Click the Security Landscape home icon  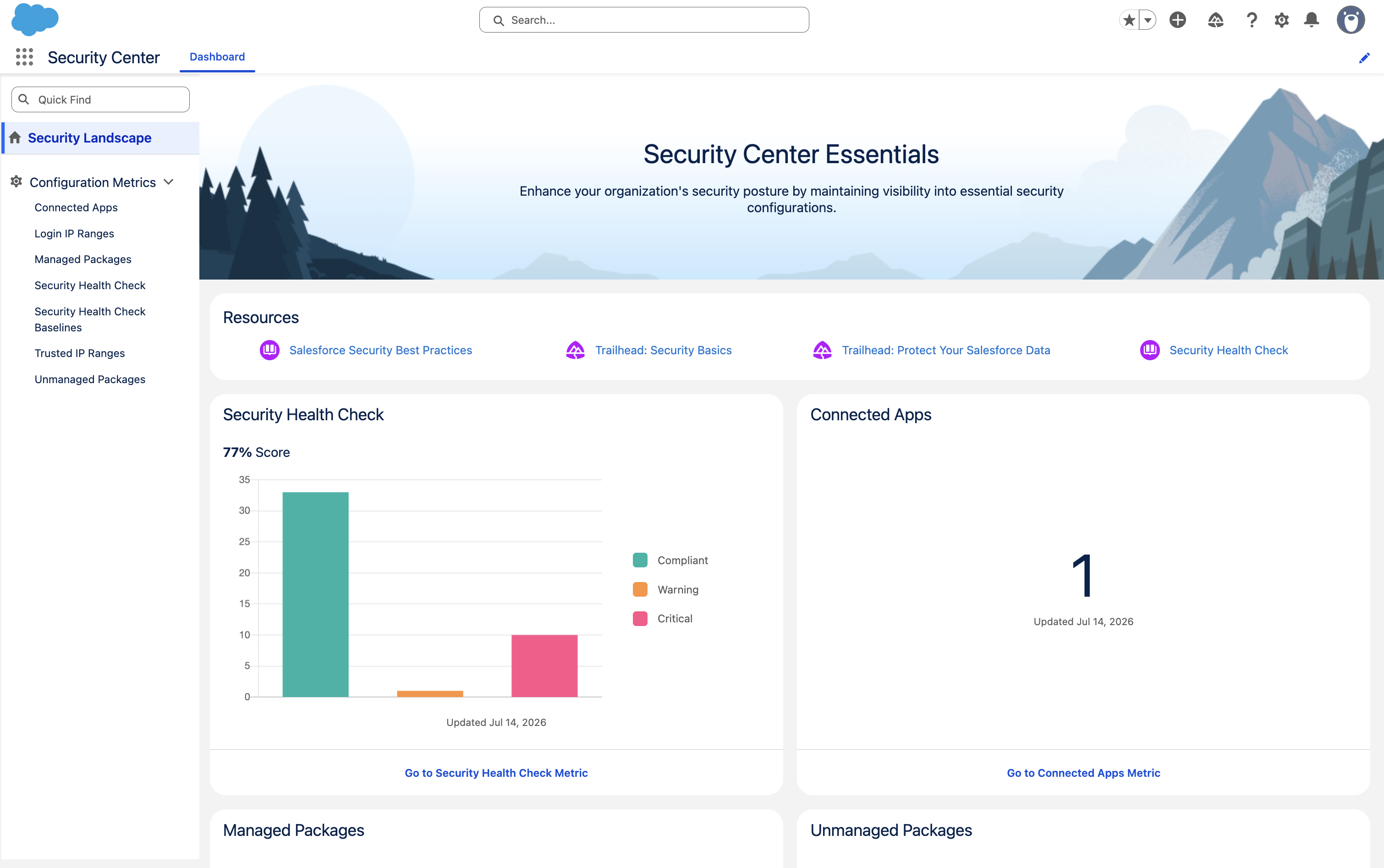point(16,138)
